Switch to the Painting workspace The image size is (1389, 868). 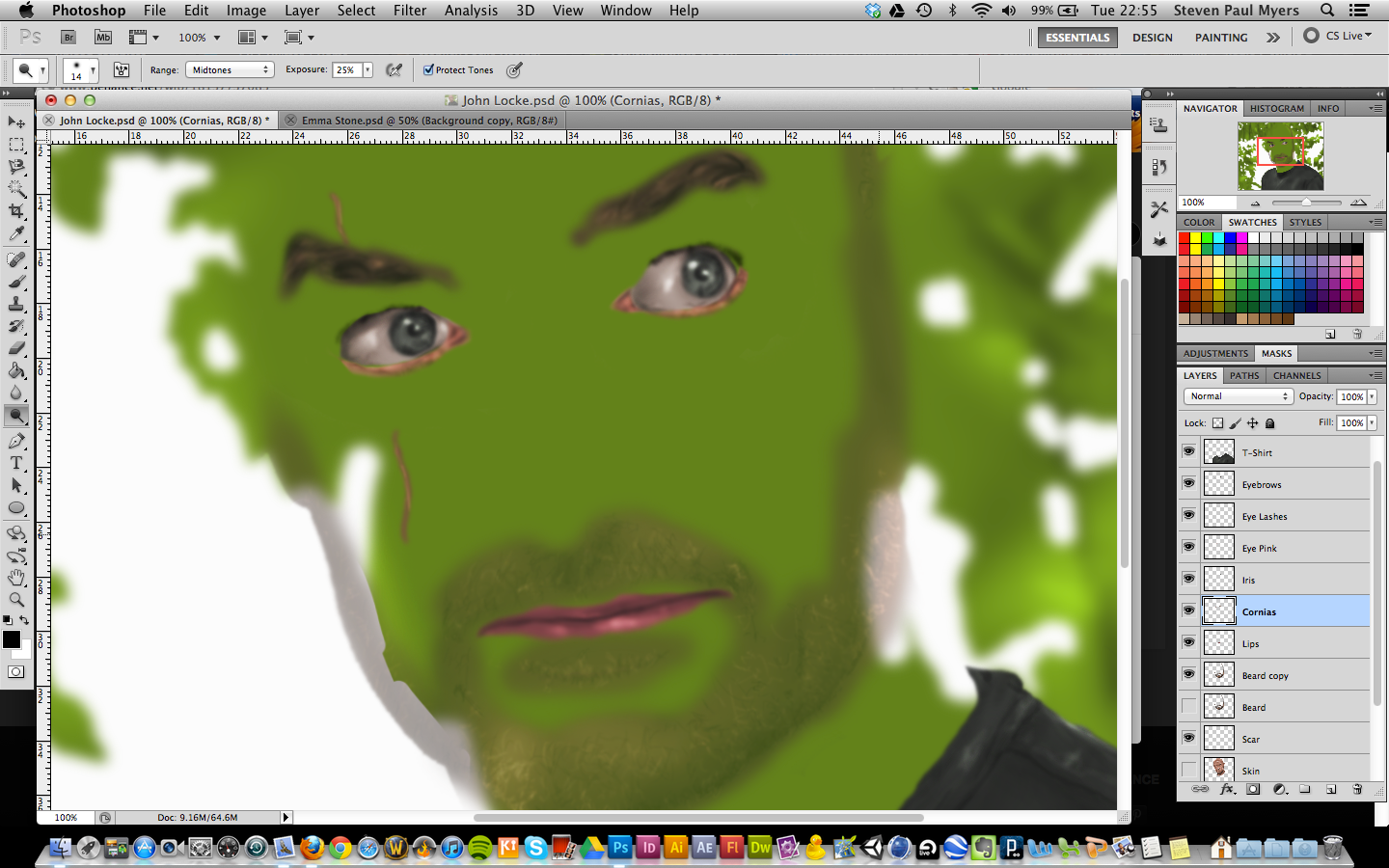[x=1221, y=38]
